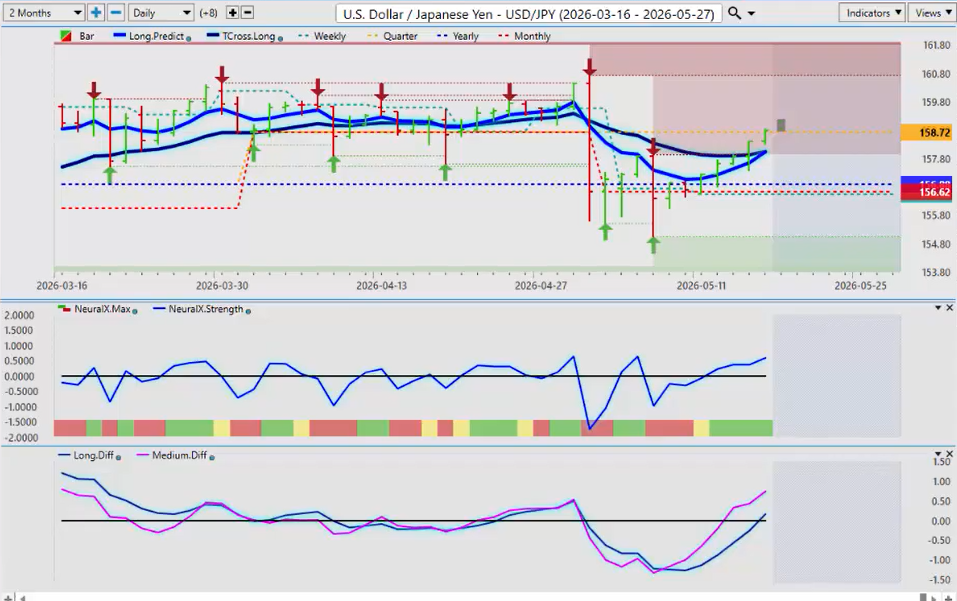
Task: Click the 2026-03-30 date axis label
Action: (x=222, y=286)
